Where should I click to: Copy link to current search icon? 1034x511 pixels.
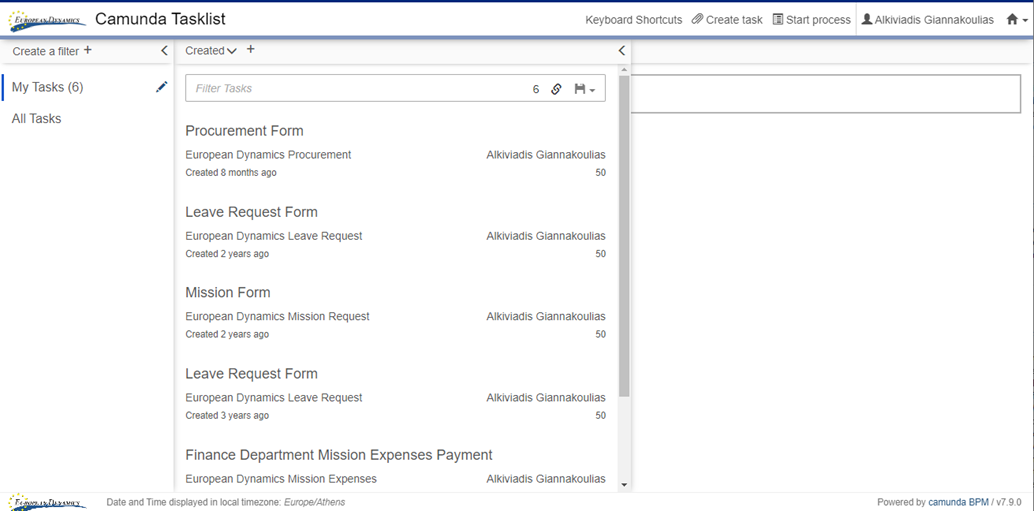click(x=556, y=89)
